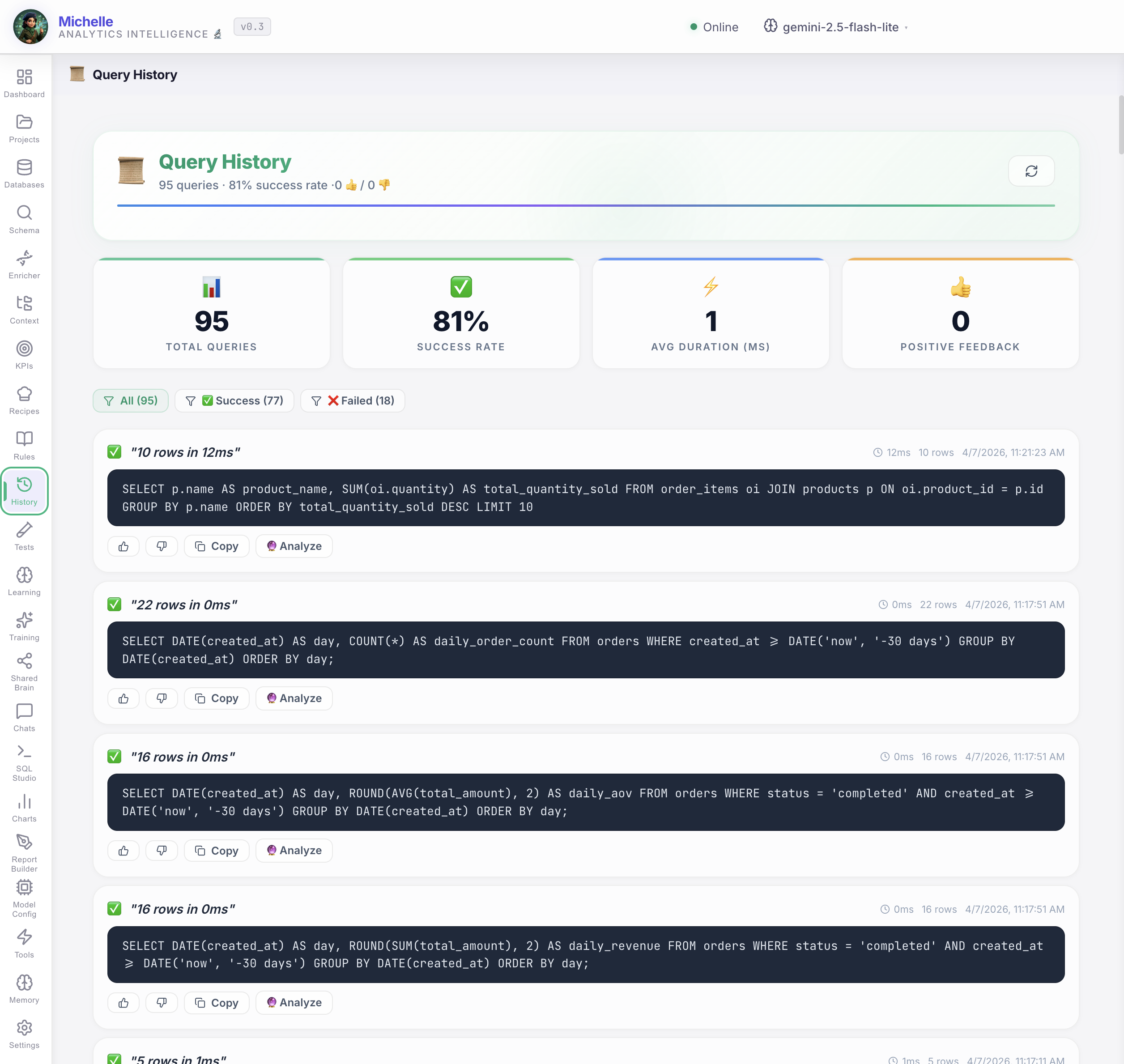Open the KPIs section

pos(24,354)
